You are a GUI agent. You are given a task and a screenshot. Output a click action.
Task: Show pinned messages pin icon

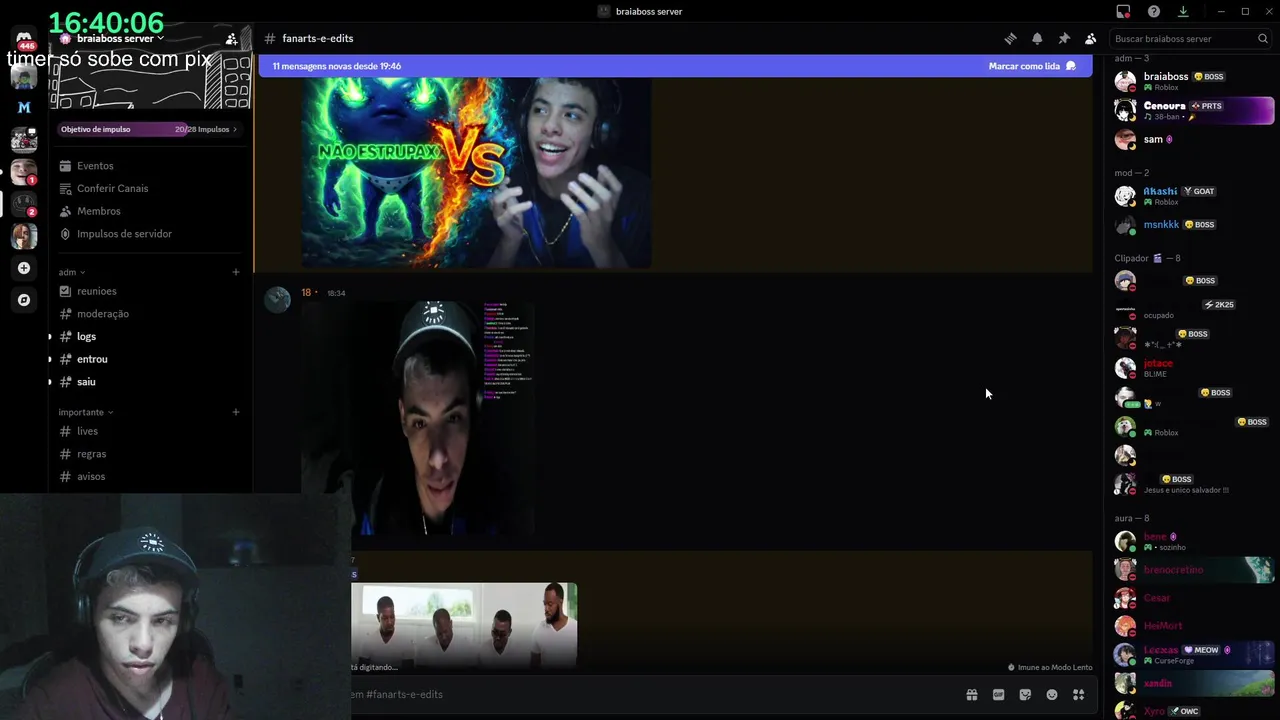coord(1064,38)
